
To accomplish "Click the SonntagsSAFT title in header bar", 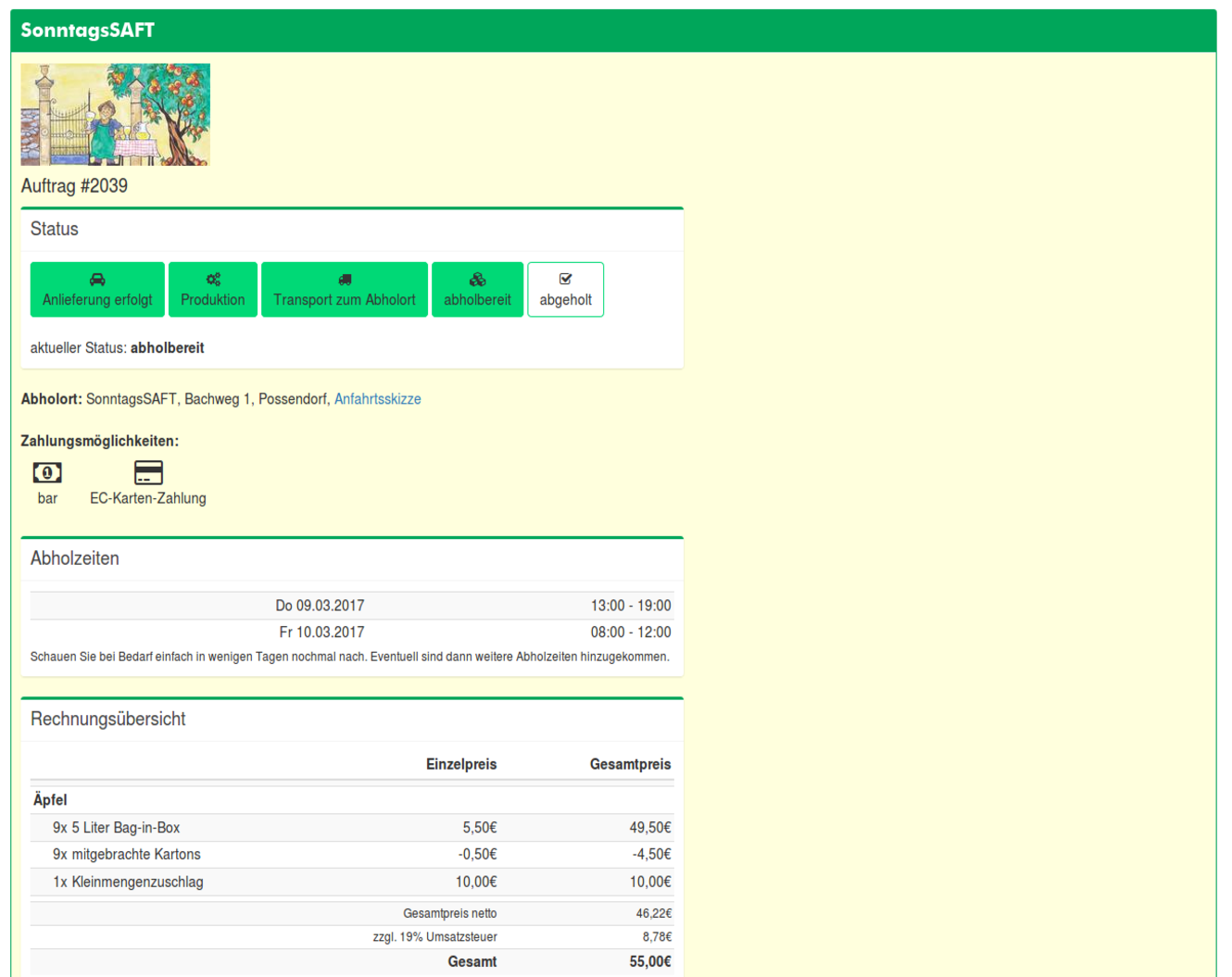I will coord(88,31).
